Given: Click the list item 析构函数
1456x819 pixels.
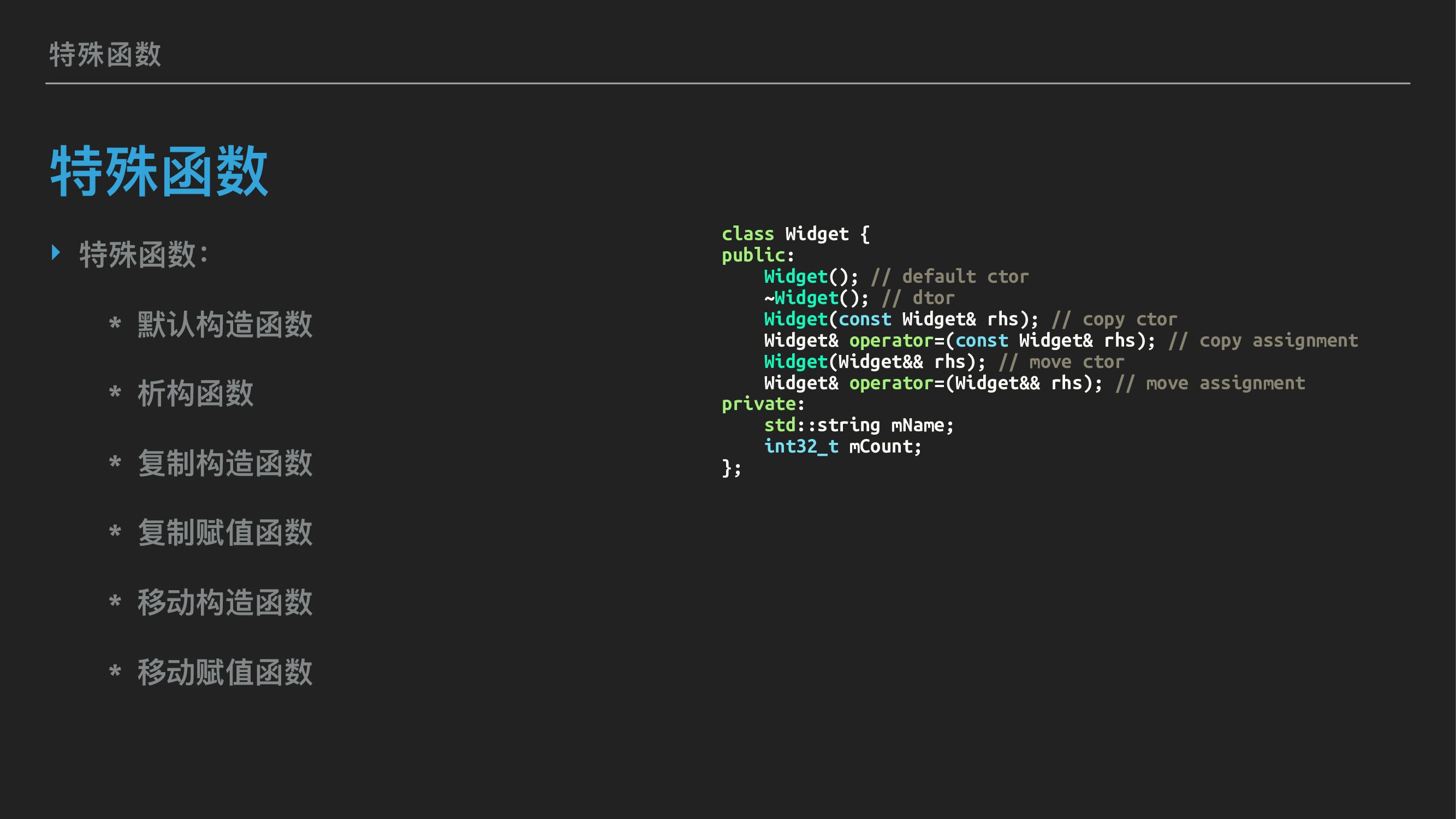Looking at the screenshot, I should (195, 394).
